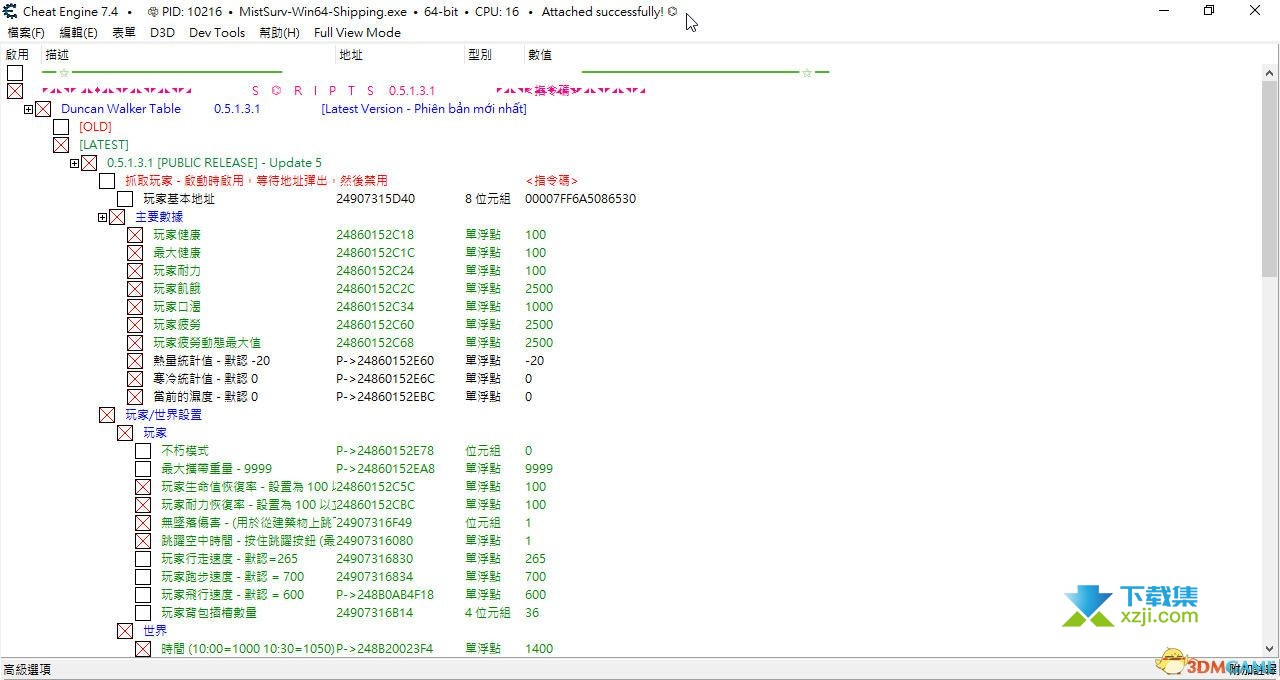Image resolution: width=1280 pixels, height=680 pixels.
Task: Toggle the 默認 -20 row checkbox
Action: coord(135,361)
